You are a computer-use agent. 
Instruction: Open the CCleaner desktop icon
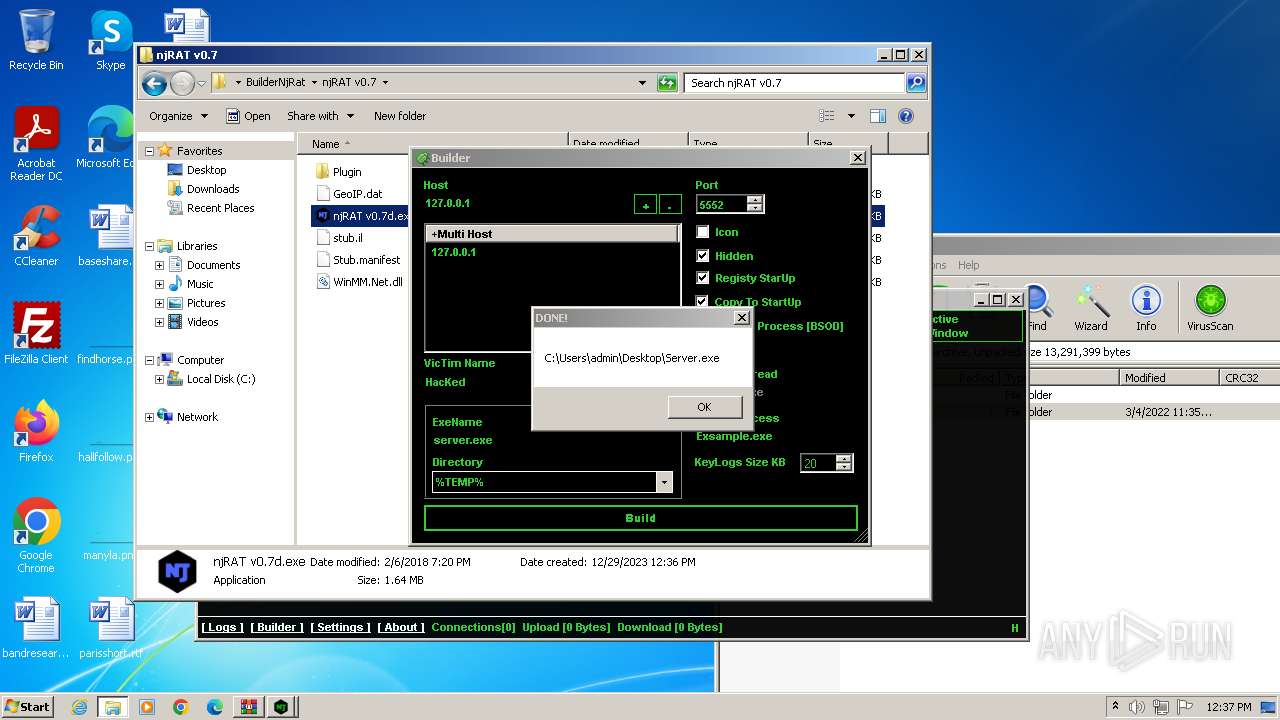(36, 236)
